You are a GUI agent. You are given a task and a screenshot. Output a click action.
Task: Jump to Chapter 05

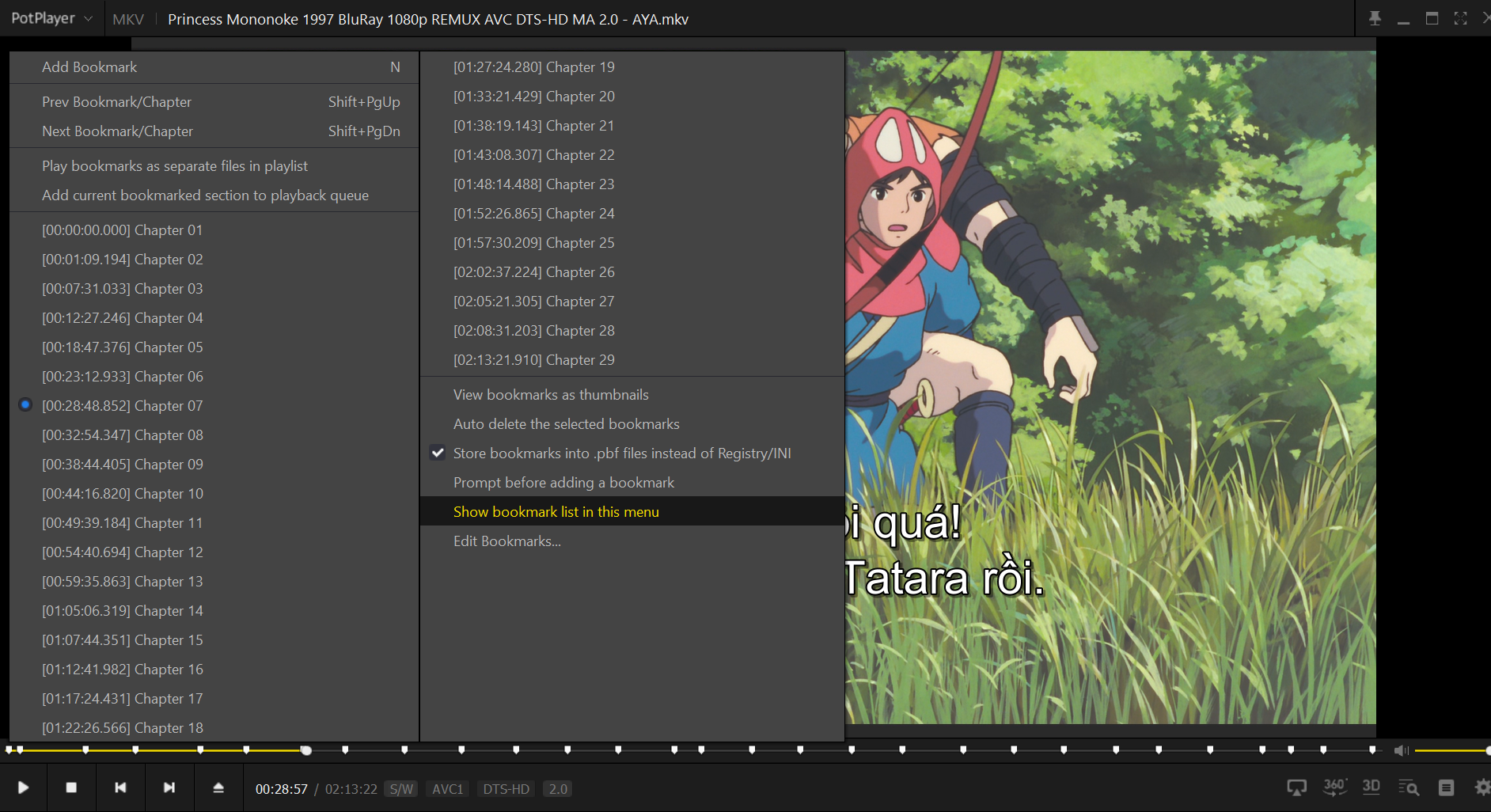point(214,347)
